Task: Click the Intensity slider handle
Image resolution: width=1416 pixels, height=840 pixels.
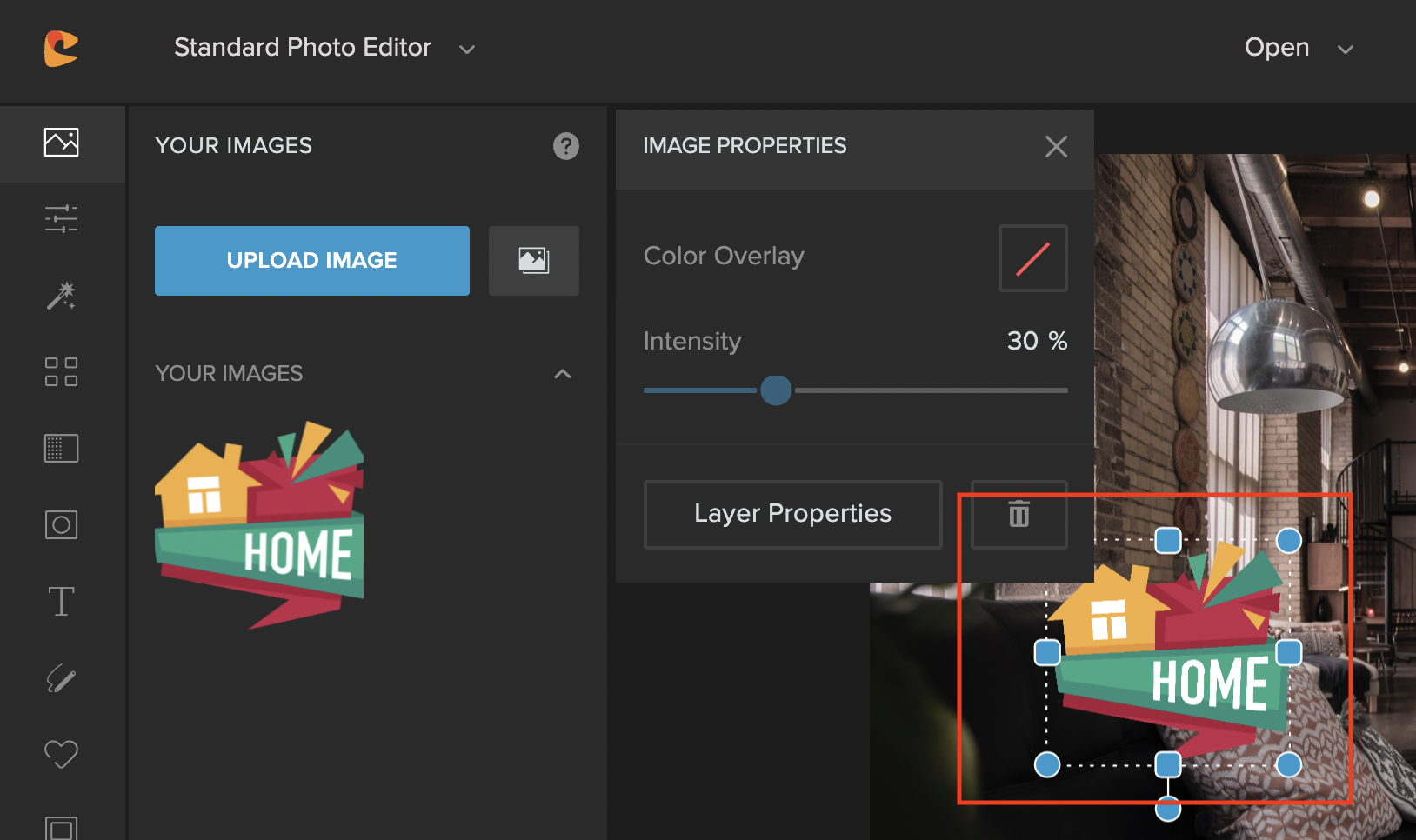Action: click(776, 390)
